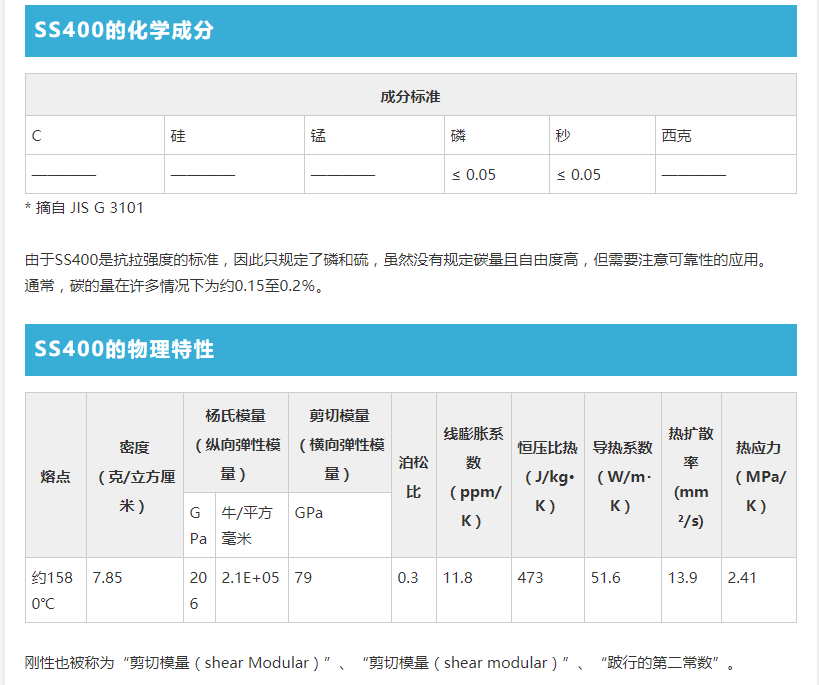
Task: Select the 2.1E+05 modulus value
Action: (x=250, y=576)
